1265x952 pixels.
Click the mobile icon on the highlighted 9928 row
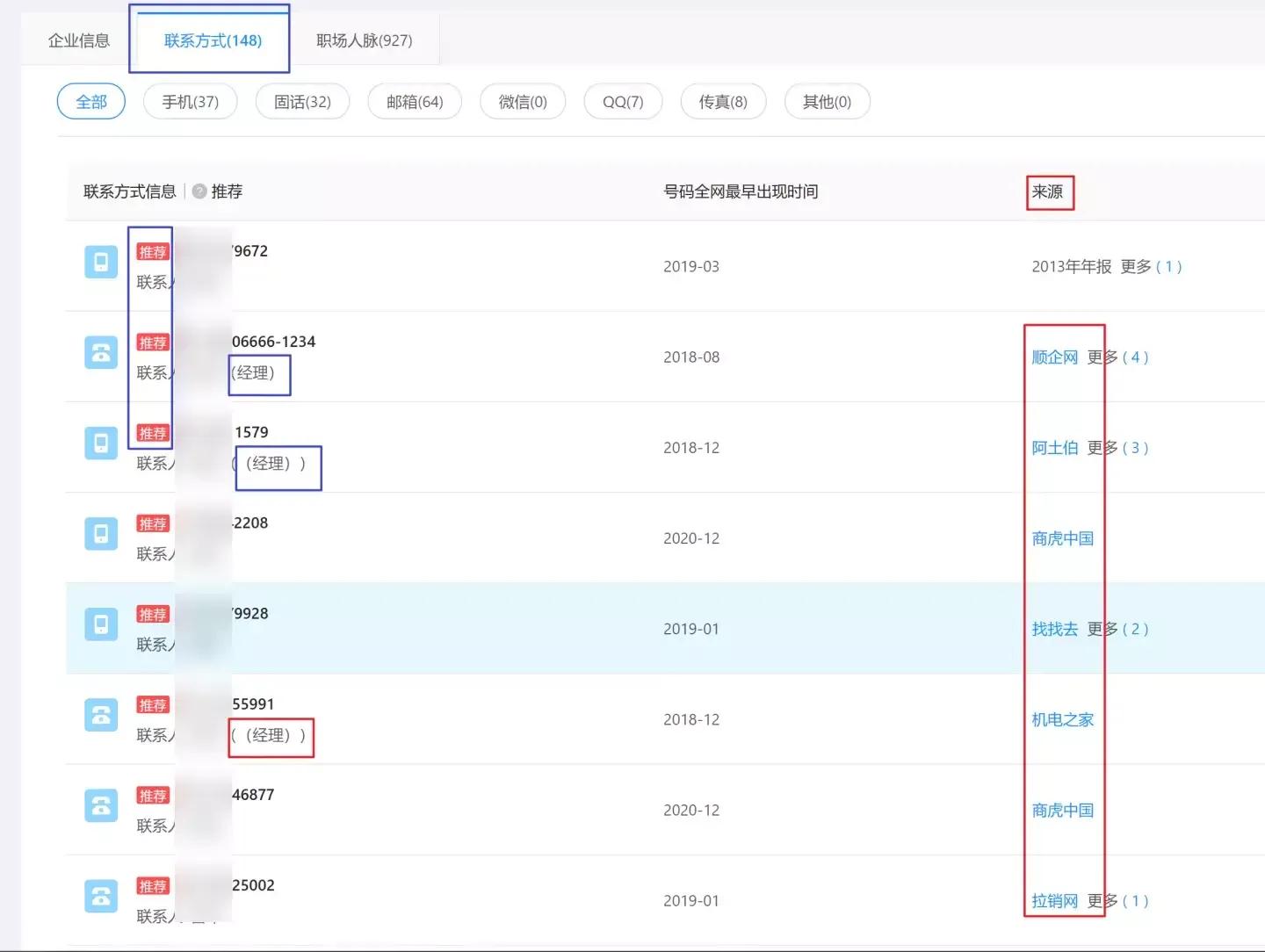pos(101,624)
